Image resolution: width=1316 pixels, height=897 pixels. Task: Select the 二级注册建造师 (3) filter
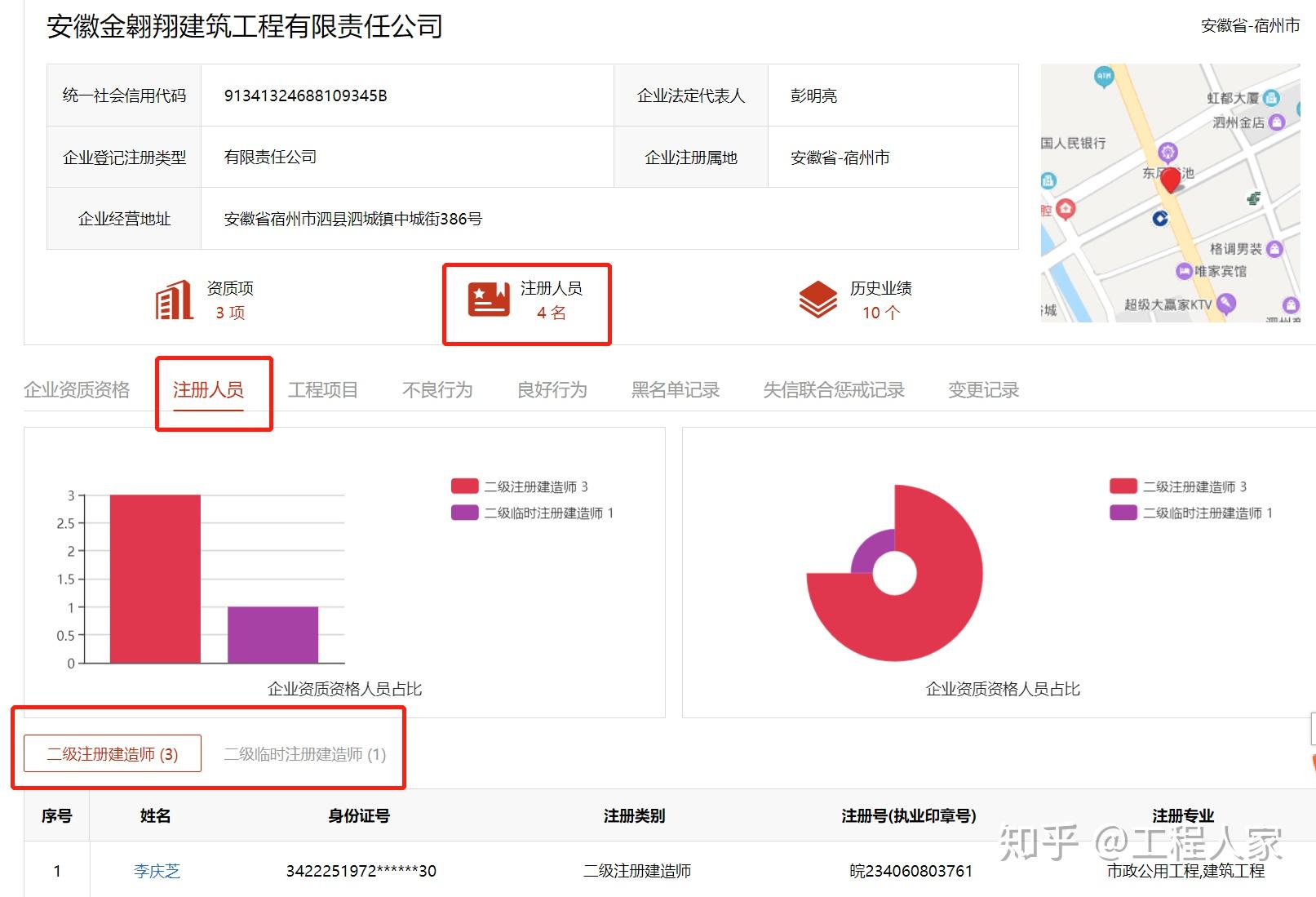tap(111, 753)
